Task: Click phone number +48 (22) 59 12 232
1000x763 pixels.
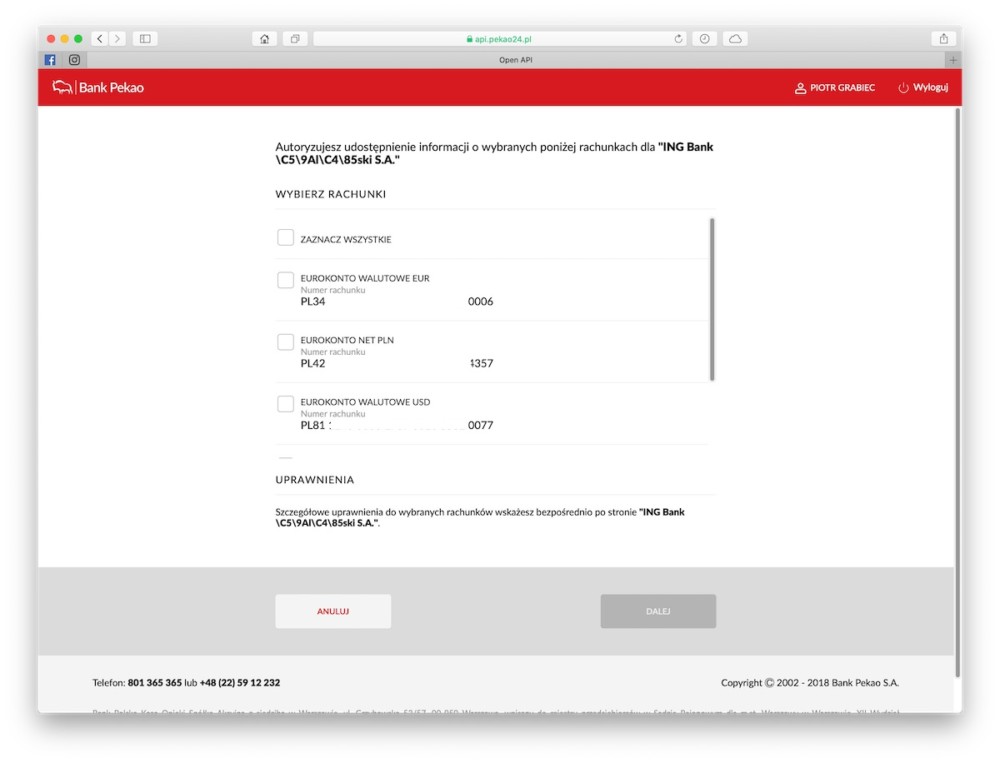Action: point(240,683)
